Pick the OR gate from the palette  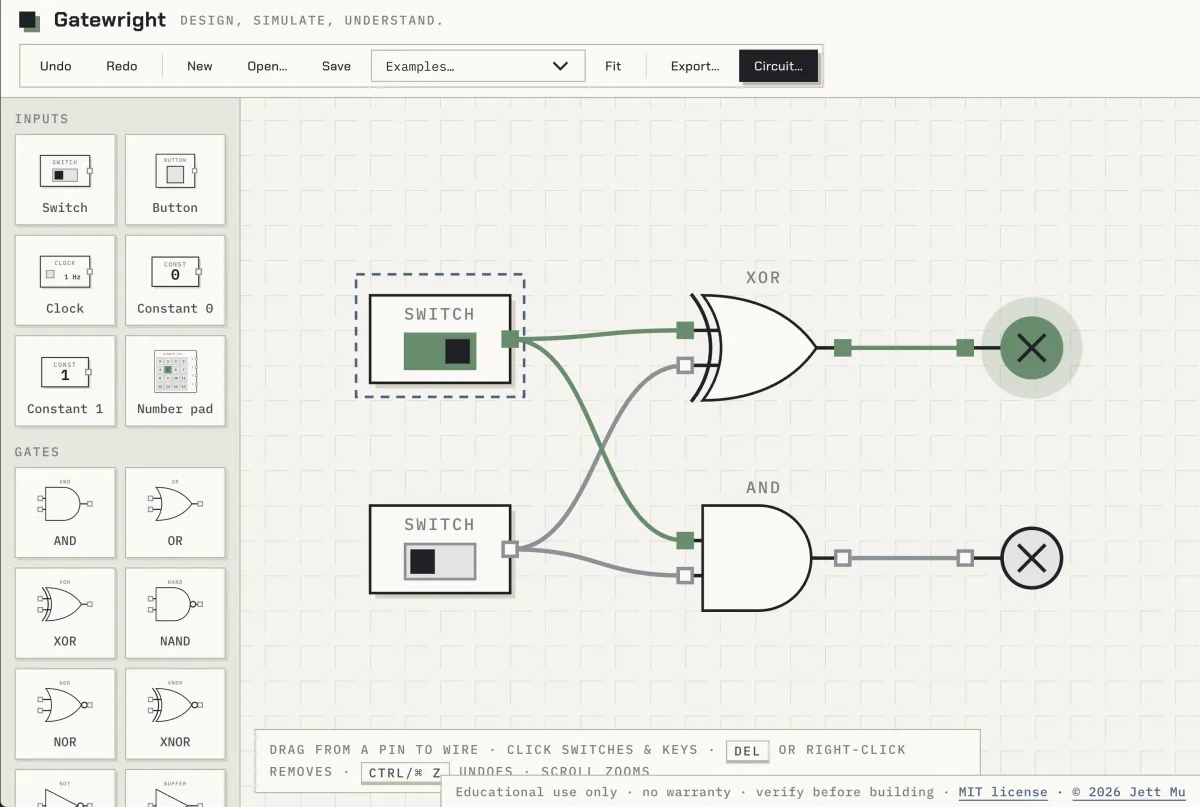pos(175,513)
